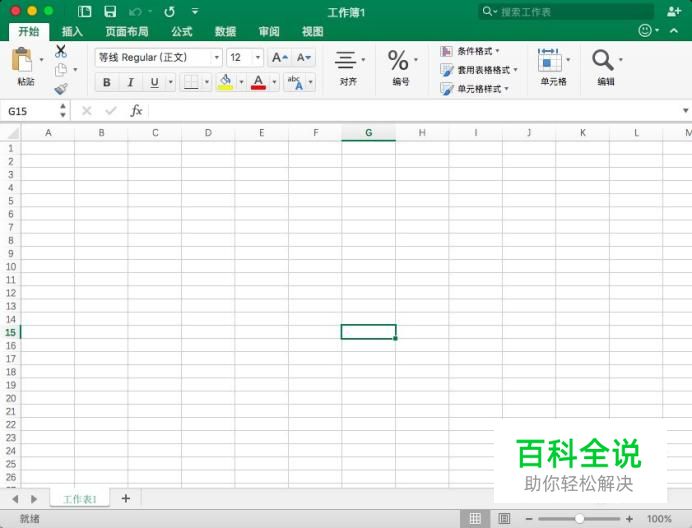Apply the cell borders icon
The image size is (692, 528).
tap(191, 82)
